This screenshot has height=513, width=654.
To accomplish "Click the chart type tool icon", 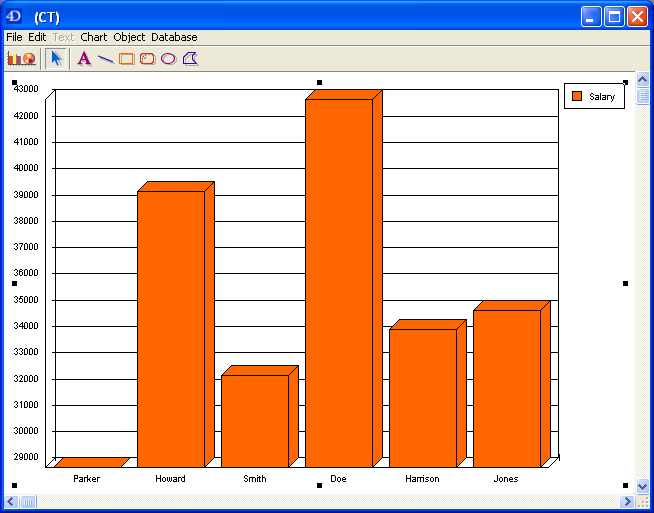I will click(21, 58).
